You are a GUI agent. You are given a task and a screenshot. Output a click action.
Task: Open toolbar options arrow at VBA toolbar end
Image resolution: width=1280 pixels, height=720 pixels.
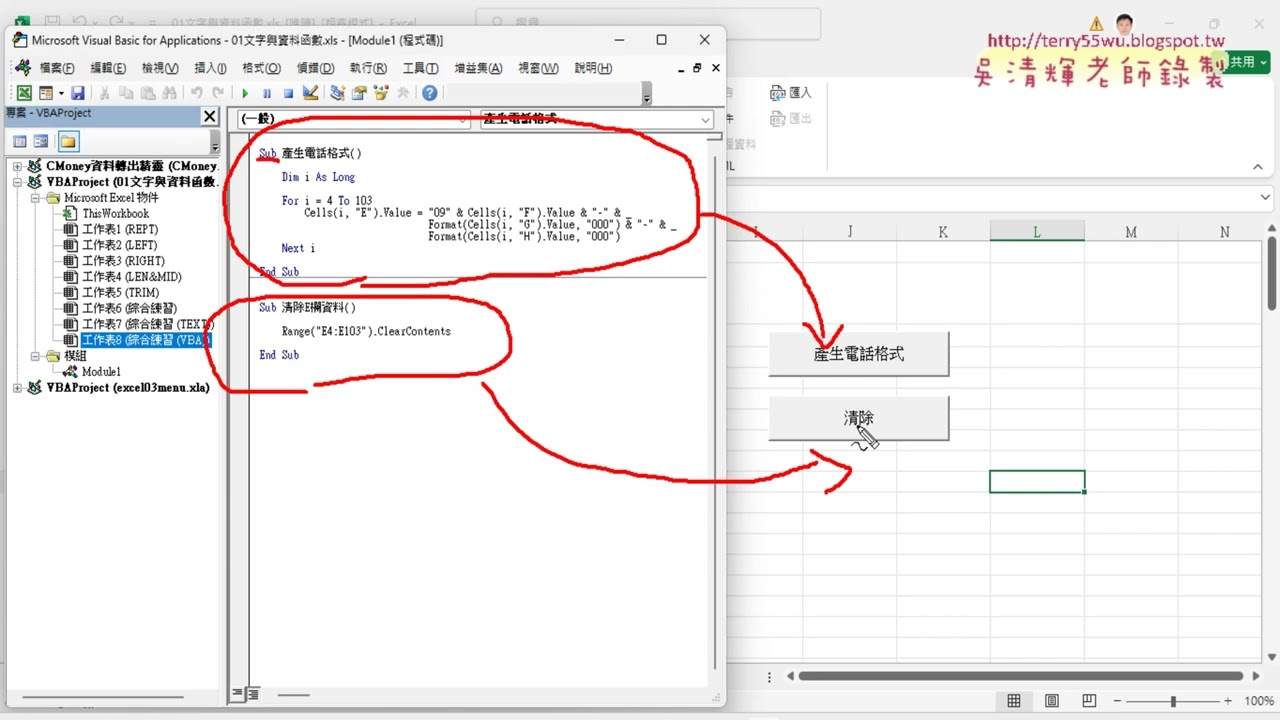647,94
